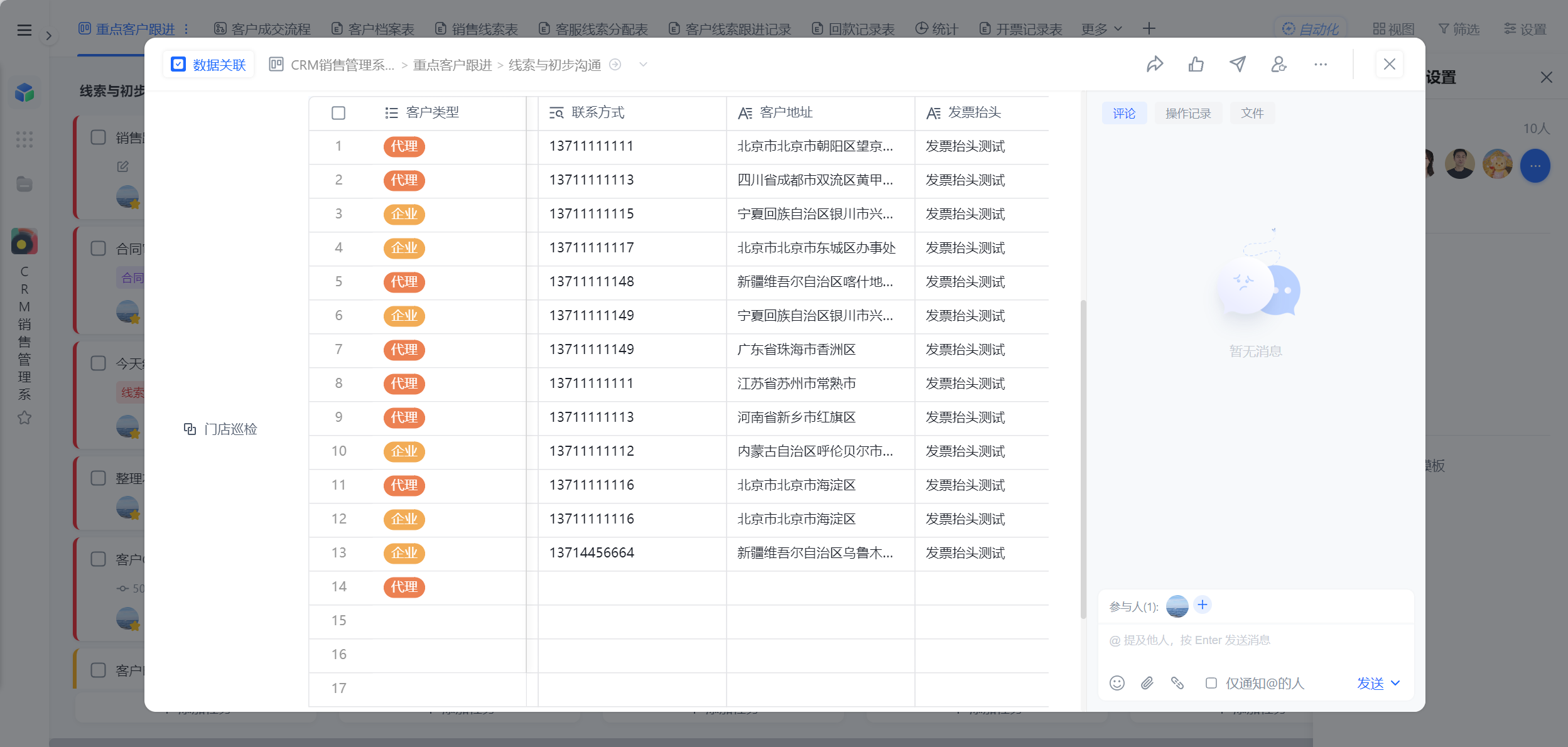Open the 统计 tab

(936, 29)
